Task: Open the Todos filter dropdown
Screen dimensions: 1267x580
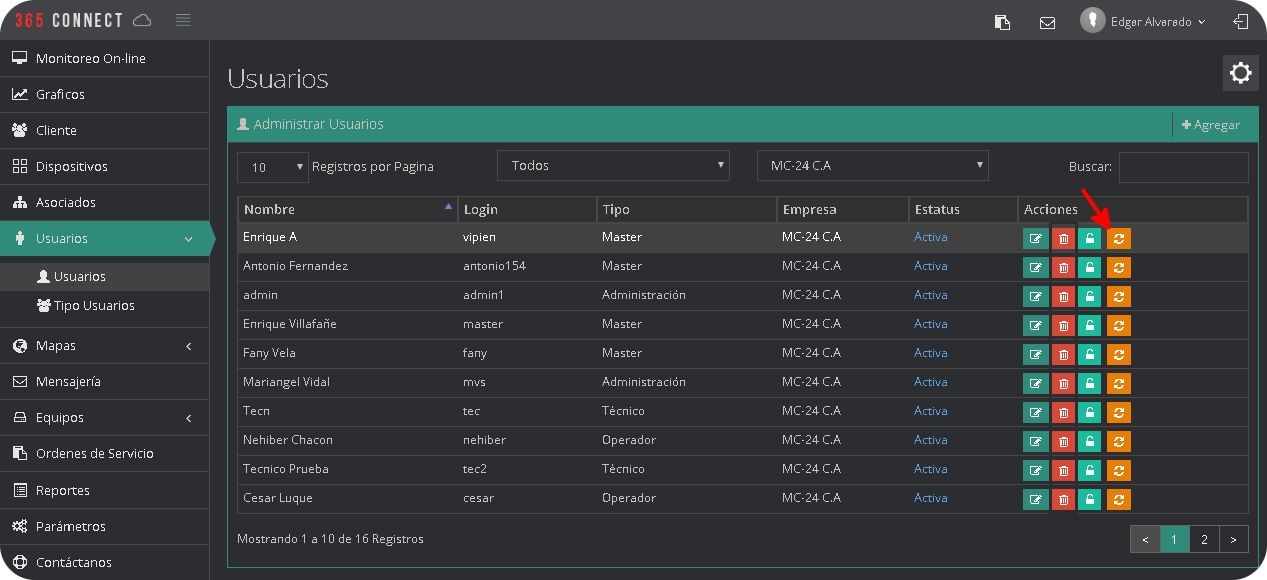Action: [613, 166]
